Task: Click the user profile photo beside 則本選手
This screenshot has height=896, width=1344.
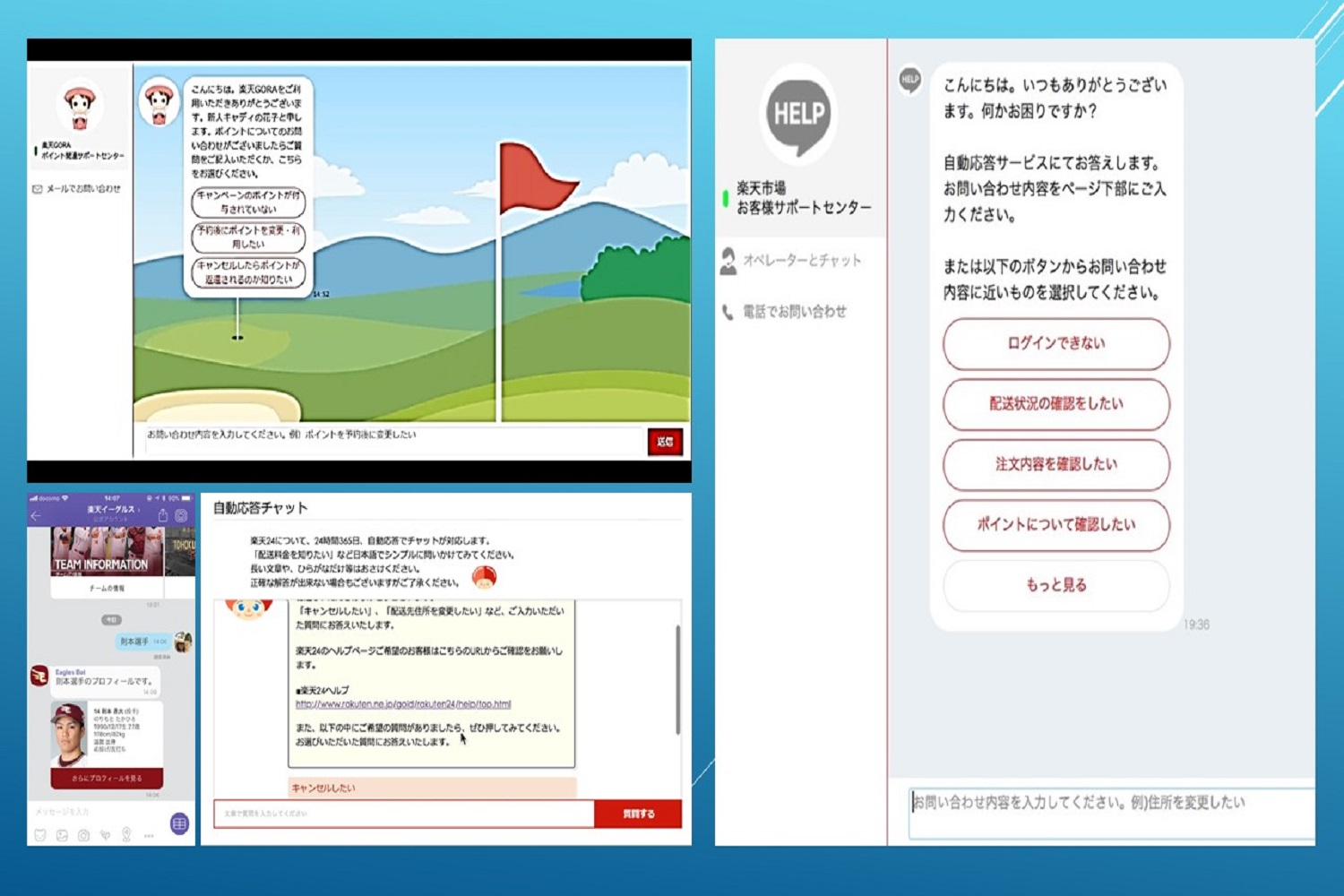Action: [x=183, y=642]
